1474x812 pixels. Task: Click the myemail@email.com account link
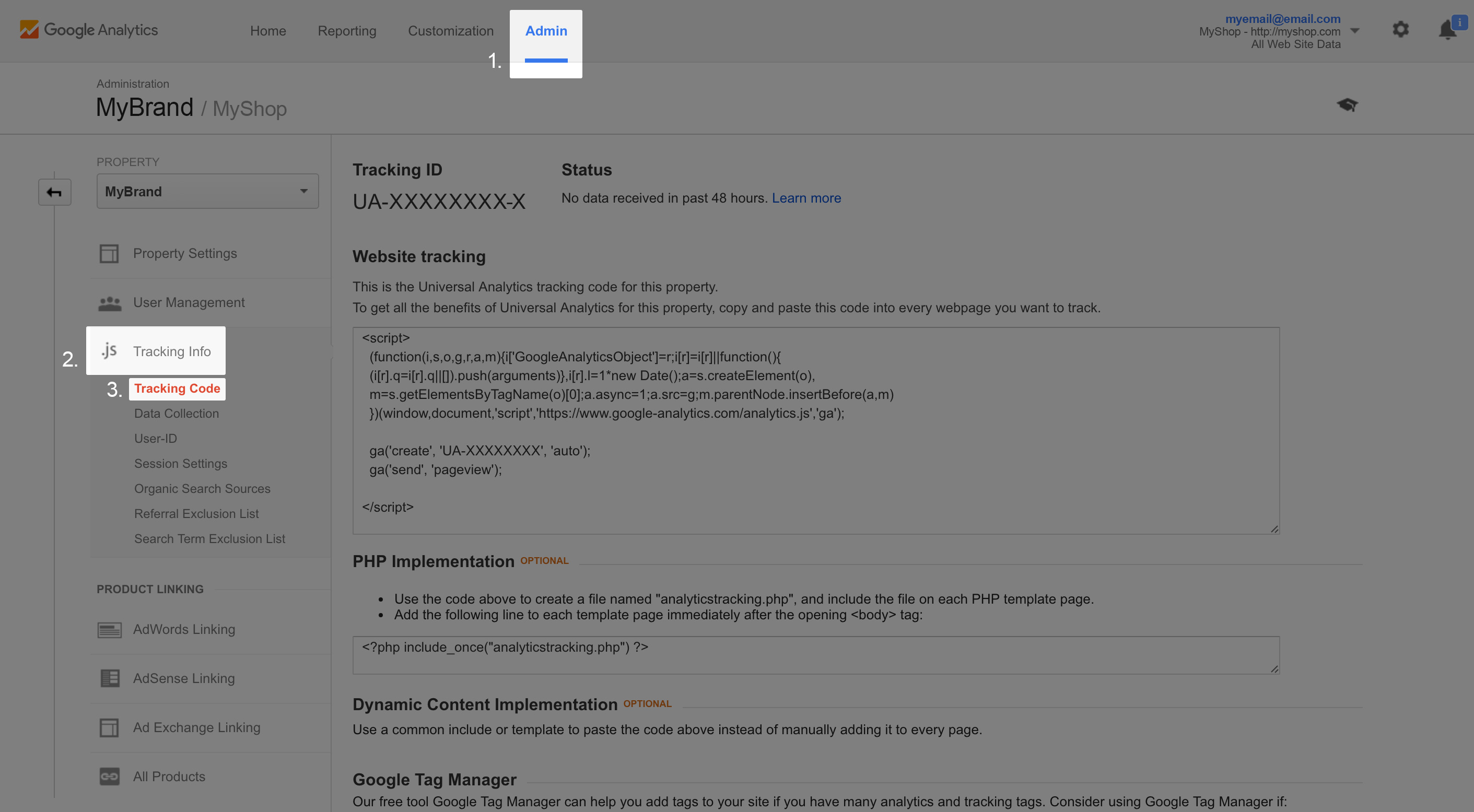pyautogui.click(x=1282, y=19)
